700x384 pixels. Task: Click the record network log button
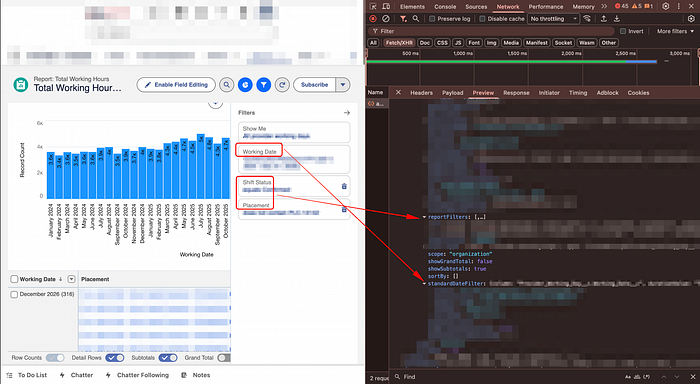point(373,19)
